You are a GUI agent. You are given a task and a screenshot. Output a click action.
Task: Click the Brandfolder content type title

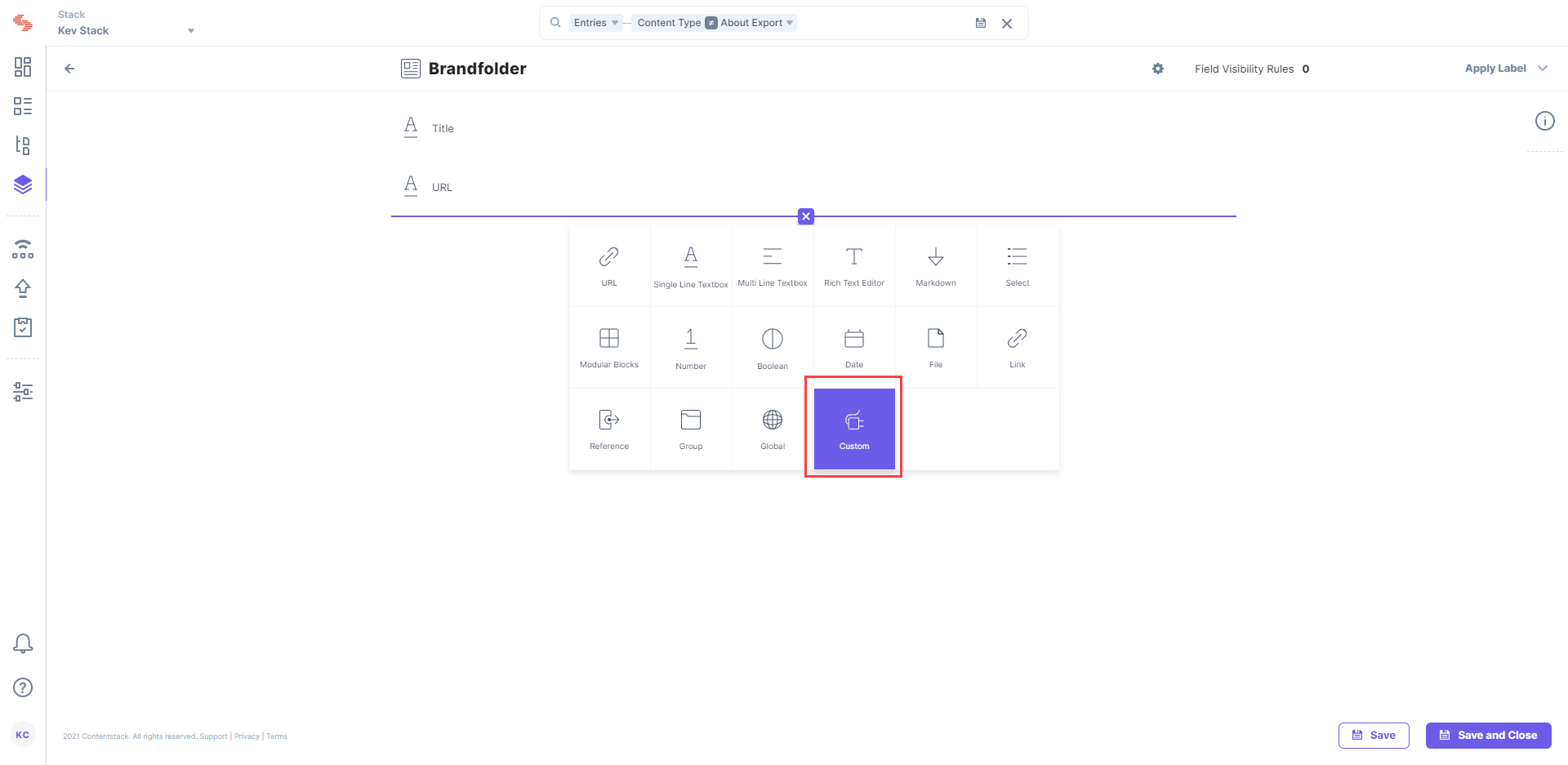click(x=478, y=69)
